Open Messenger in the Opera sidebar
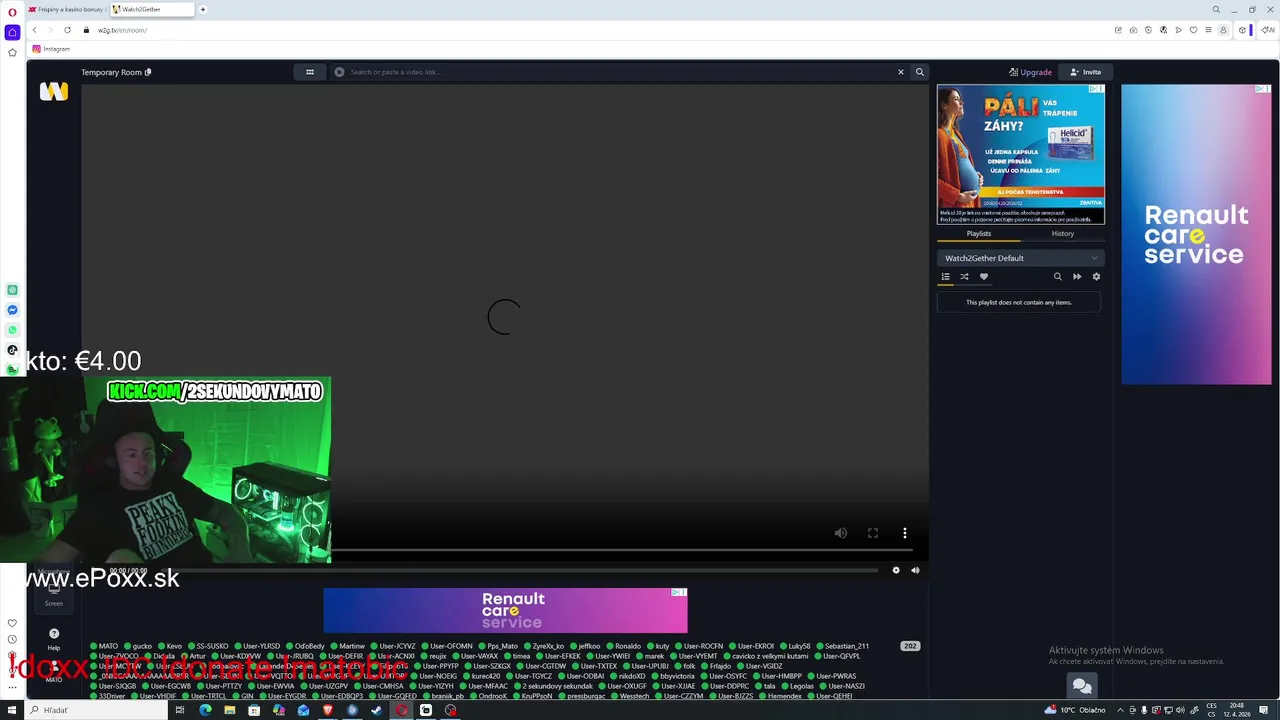1280x720 pixels. tap(12, 310)
